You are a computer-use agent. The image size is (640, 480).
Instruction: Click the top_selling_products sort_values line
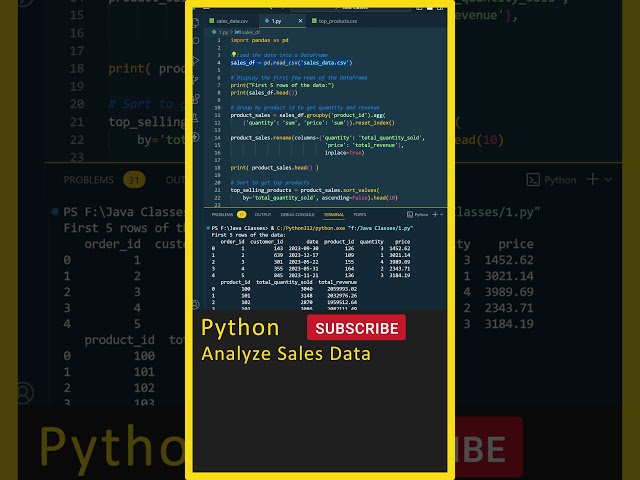coord(305,190)
